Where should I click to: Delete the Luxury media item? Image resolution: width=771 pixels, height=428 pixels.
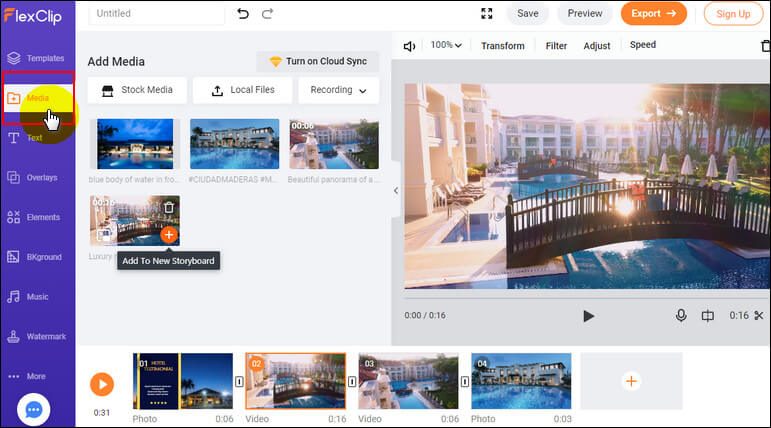coord(169,208)
